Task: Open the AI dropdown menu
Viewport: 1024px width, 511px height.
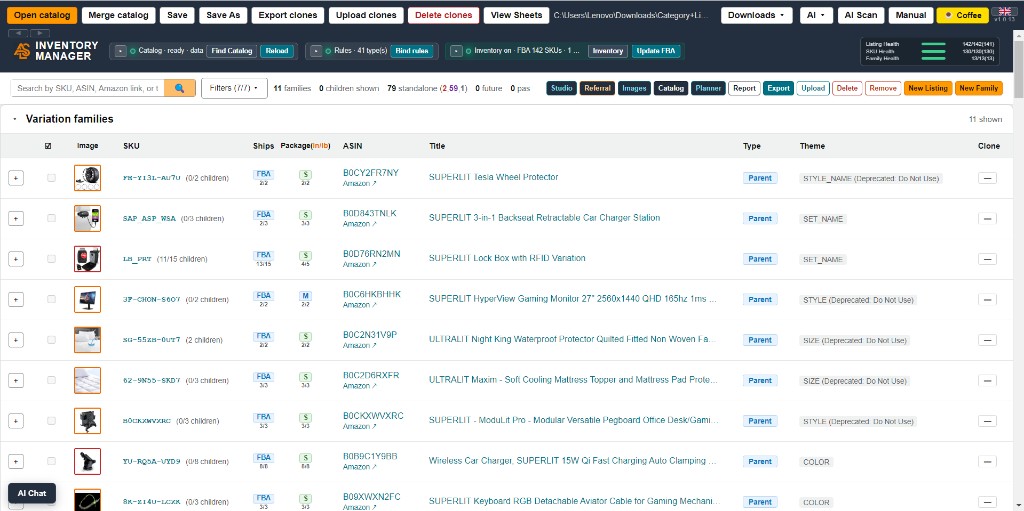Action: tap(816, 15)
